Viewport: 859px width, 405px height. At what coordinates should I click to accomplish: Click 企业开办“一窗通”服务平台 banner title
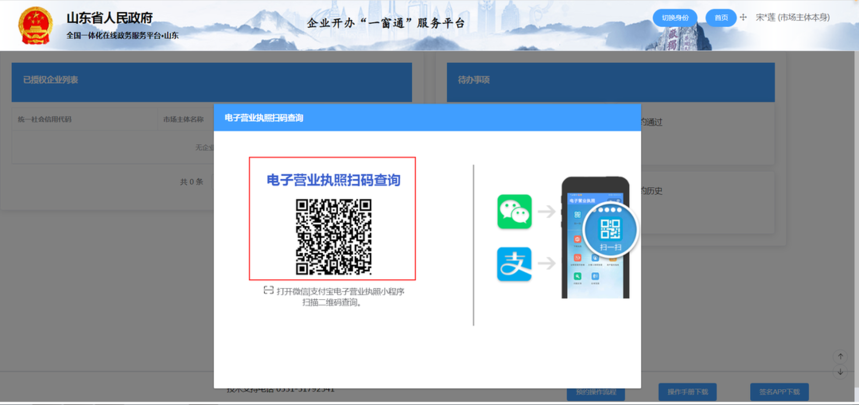386,23
